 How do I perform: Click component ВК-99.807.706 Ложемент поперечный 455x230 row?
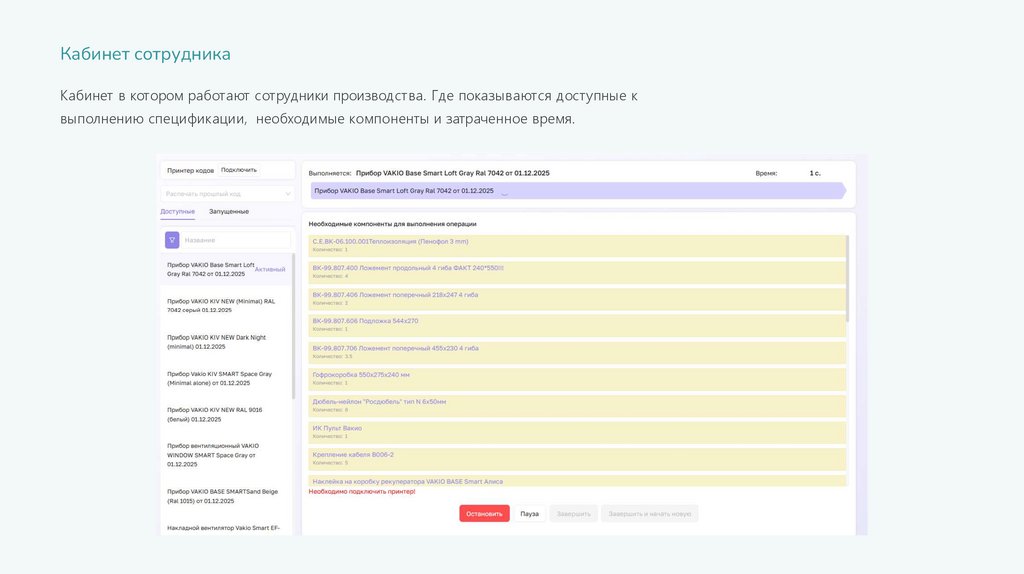coord(577,353)
